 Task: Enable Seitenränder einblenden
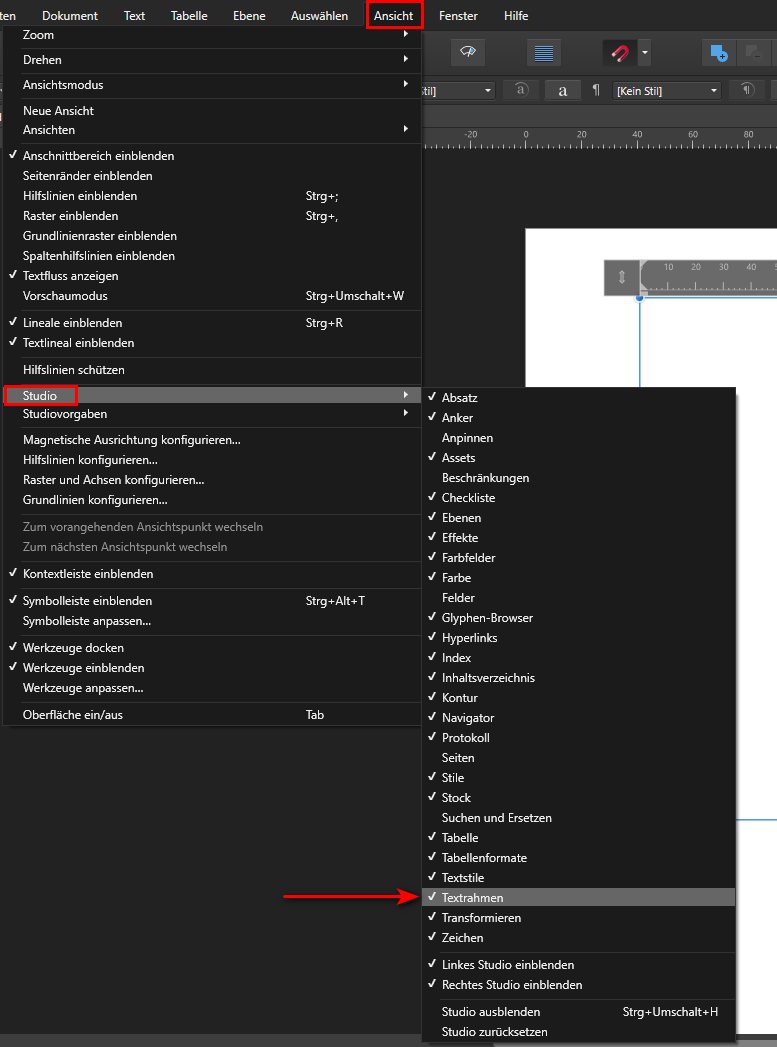tap(212, 176)
